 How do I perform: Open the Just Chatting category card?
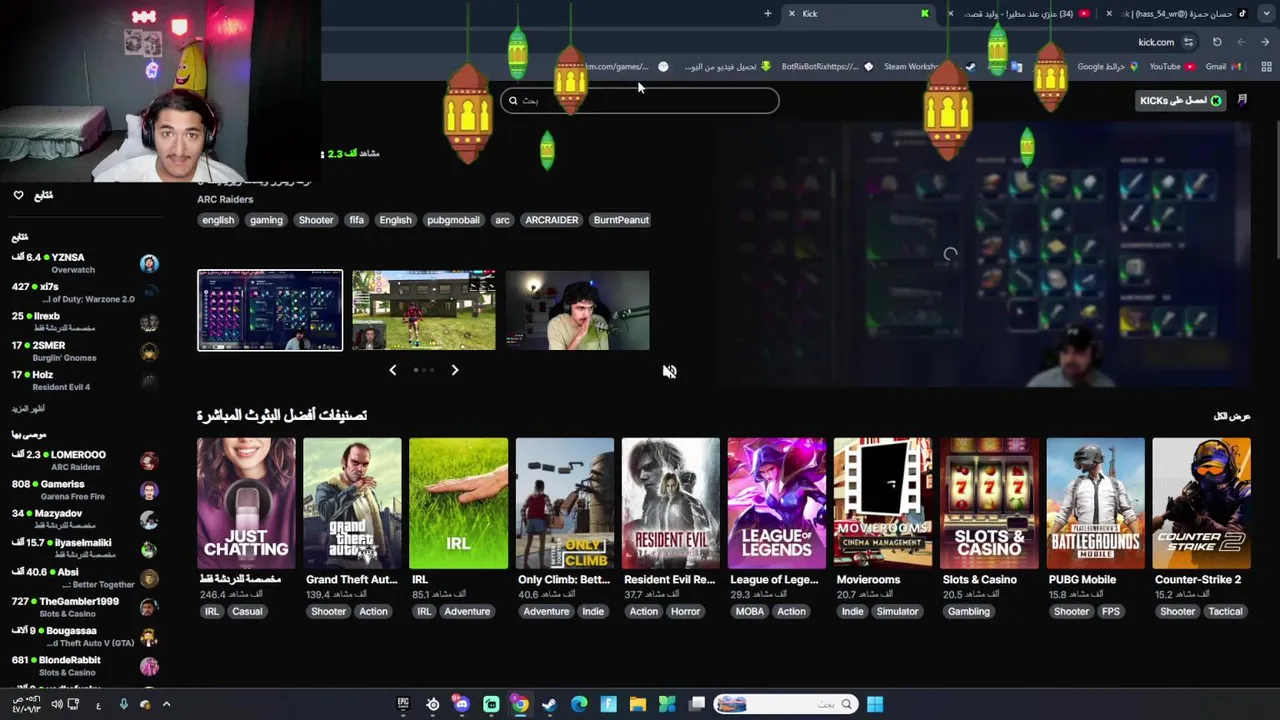tap(246, 503)
